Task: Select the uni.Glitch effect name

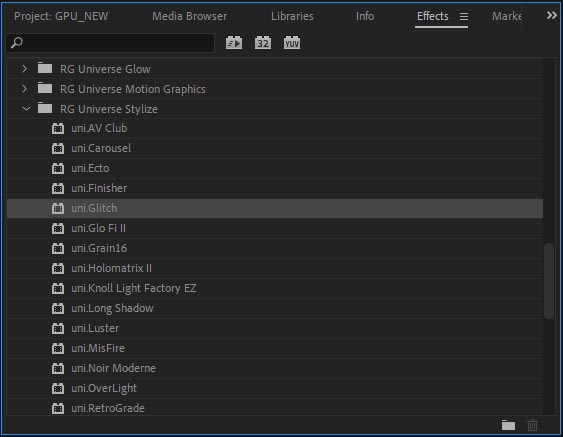Action: click(x=94, y=208)
